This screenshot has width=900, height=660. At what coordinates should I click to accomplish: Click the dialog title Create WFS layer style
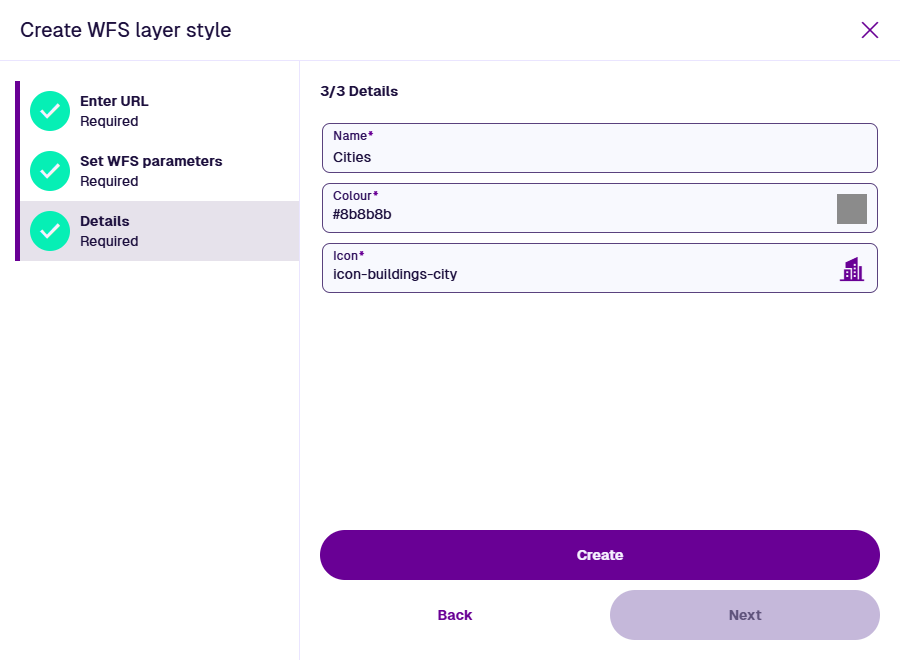point(126,30)
